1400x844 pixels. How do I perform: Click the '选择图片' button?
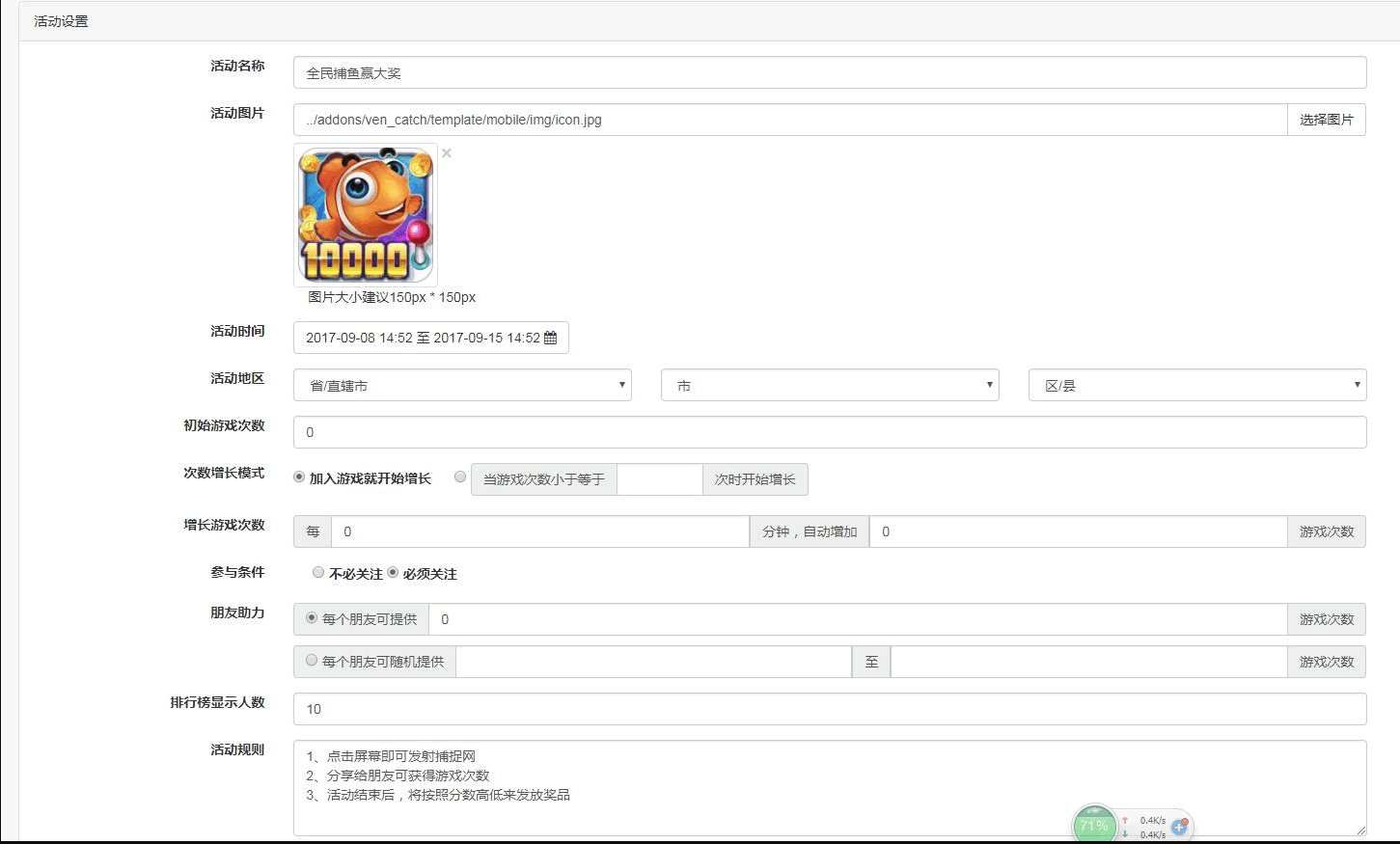[x=1326, y=121]
